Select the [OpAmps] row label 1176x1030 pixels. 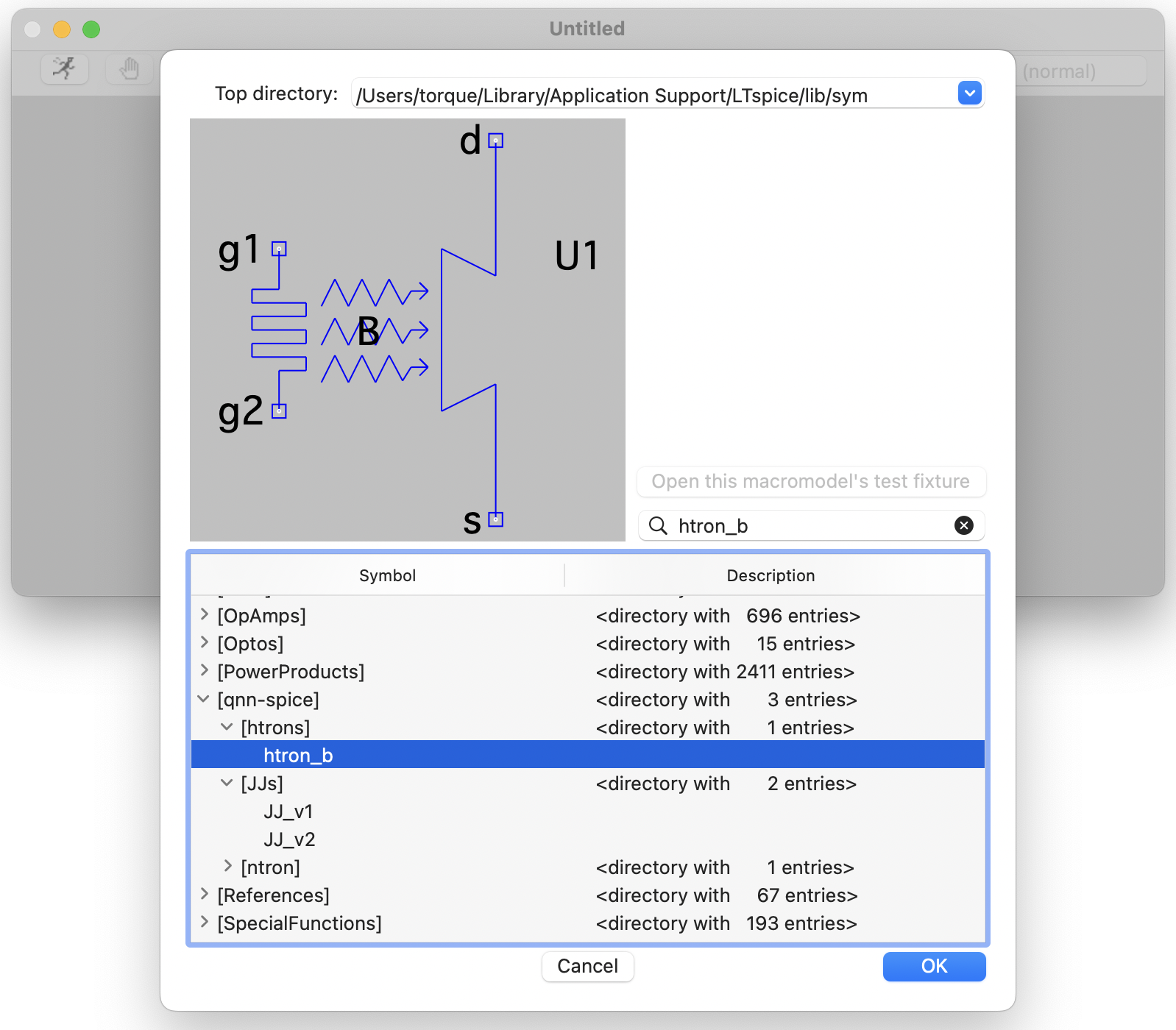[x=261, y=616]
